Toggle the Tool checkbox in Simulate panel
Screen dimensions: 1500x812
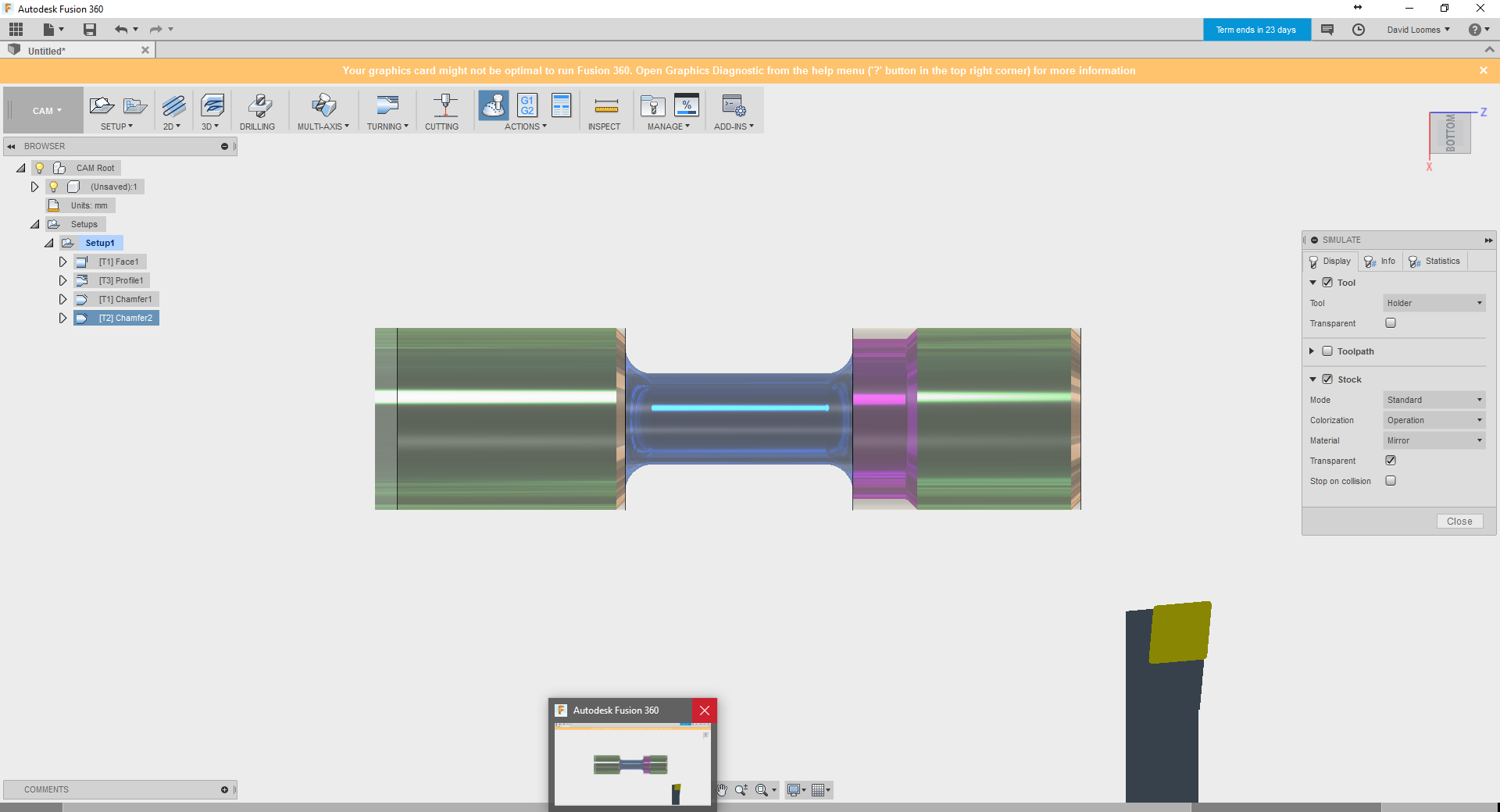(1327, 283)
